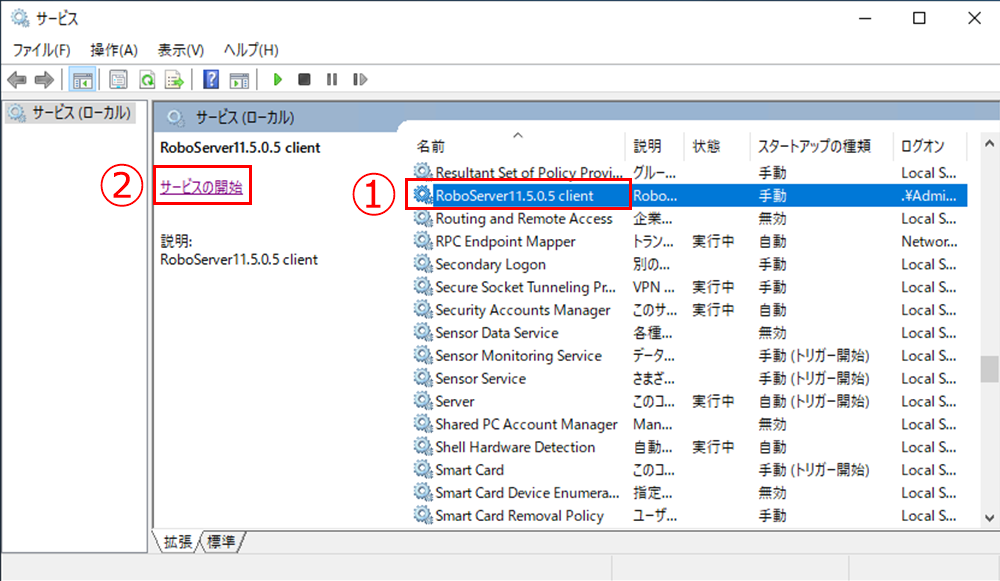
Task: Select the Smart Card service name
Action: coord(469,470)
